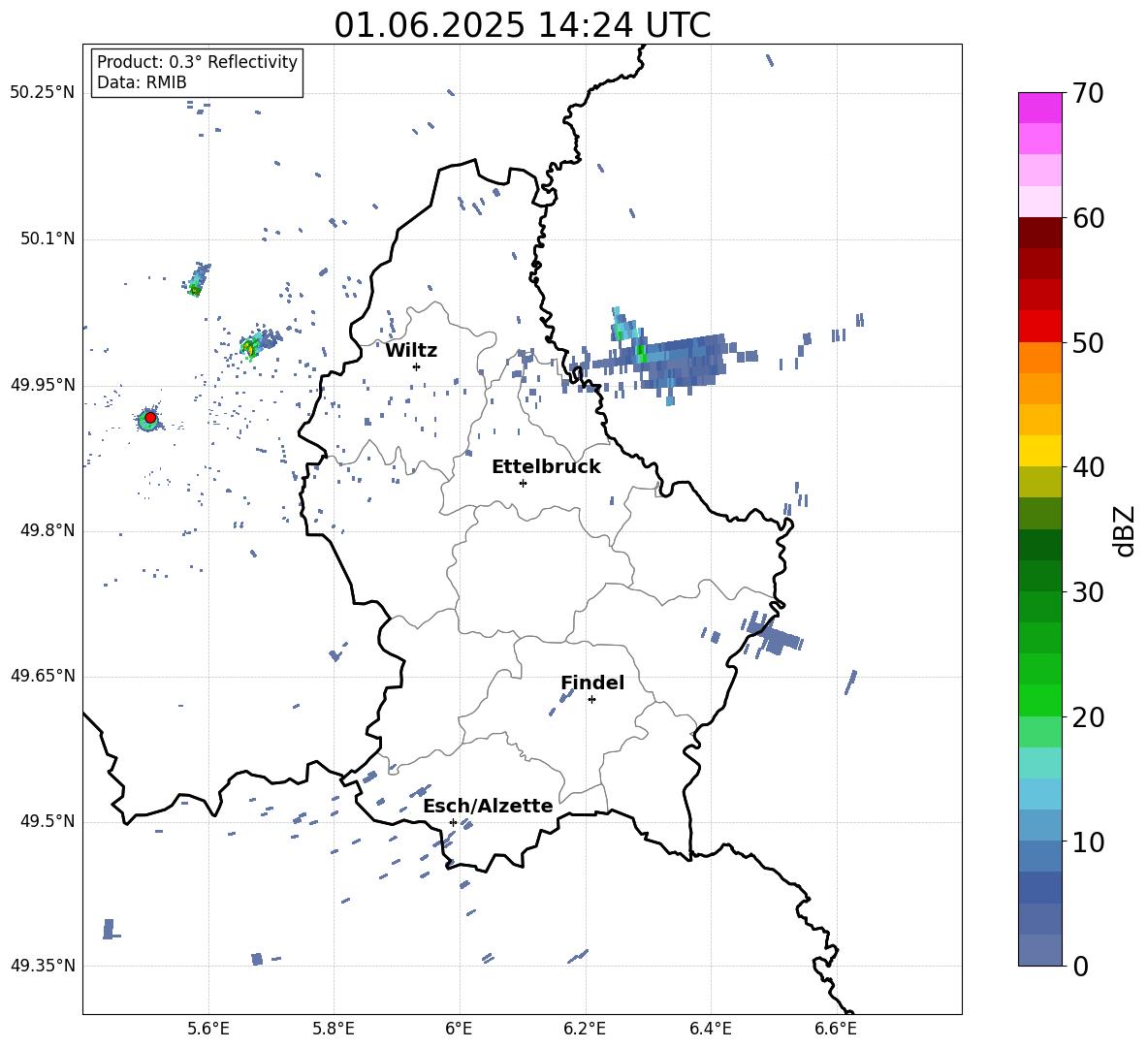
Task: Click the 'dBZ' colorbar axis label
Action: [1125, 530]
